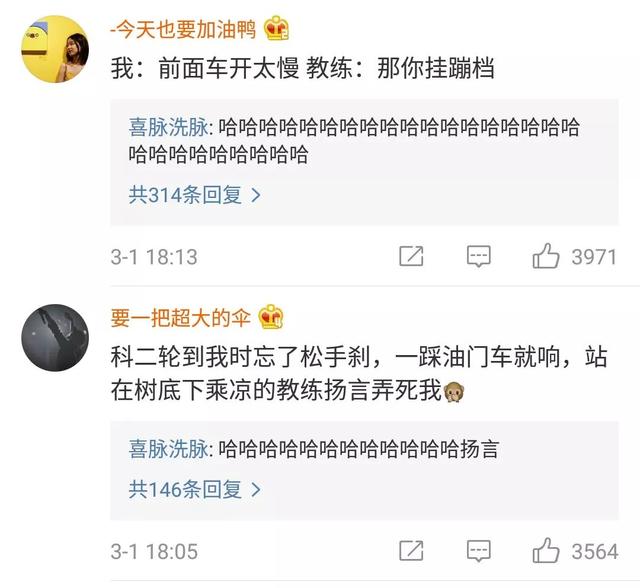Screen dimensions: 640x588
Task: Tap the 3971 like count
Action: 594,257
